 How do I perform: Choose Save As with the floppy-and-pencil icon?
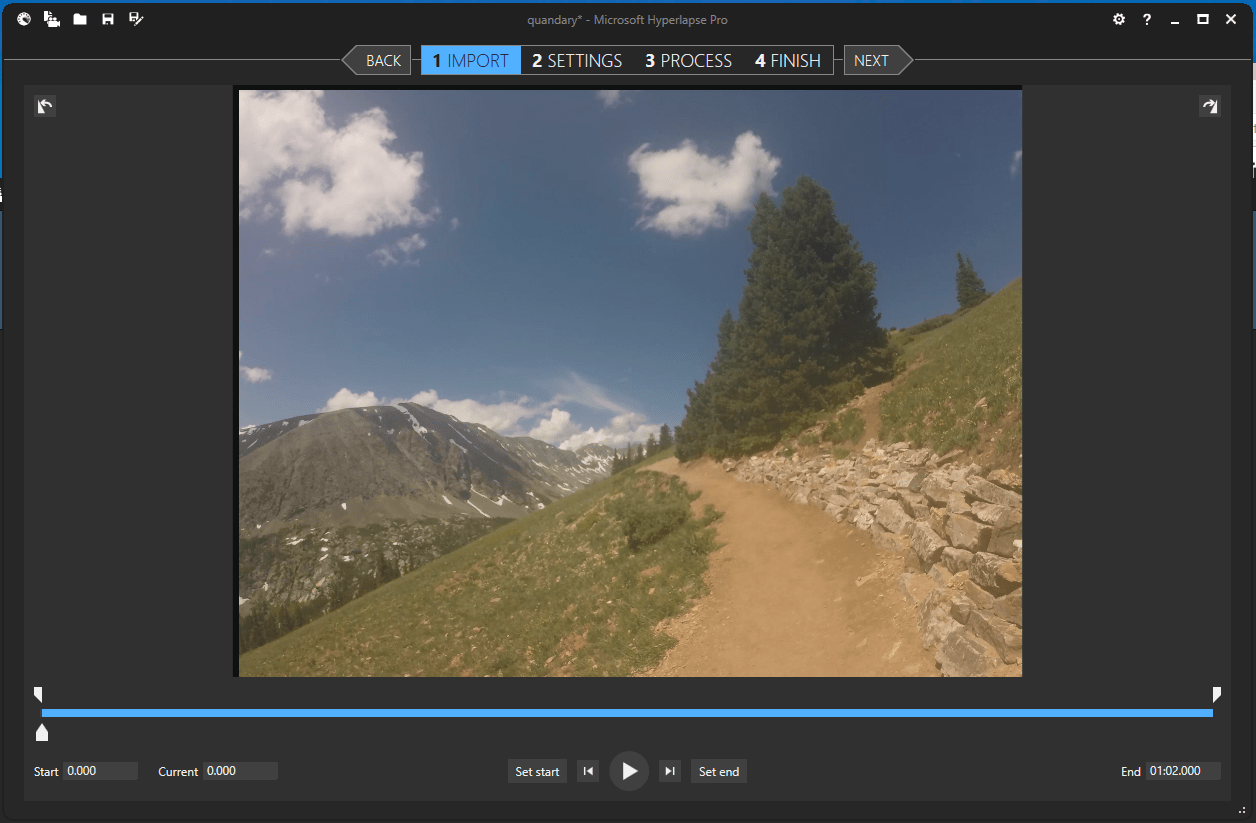[x=137, y=19]
